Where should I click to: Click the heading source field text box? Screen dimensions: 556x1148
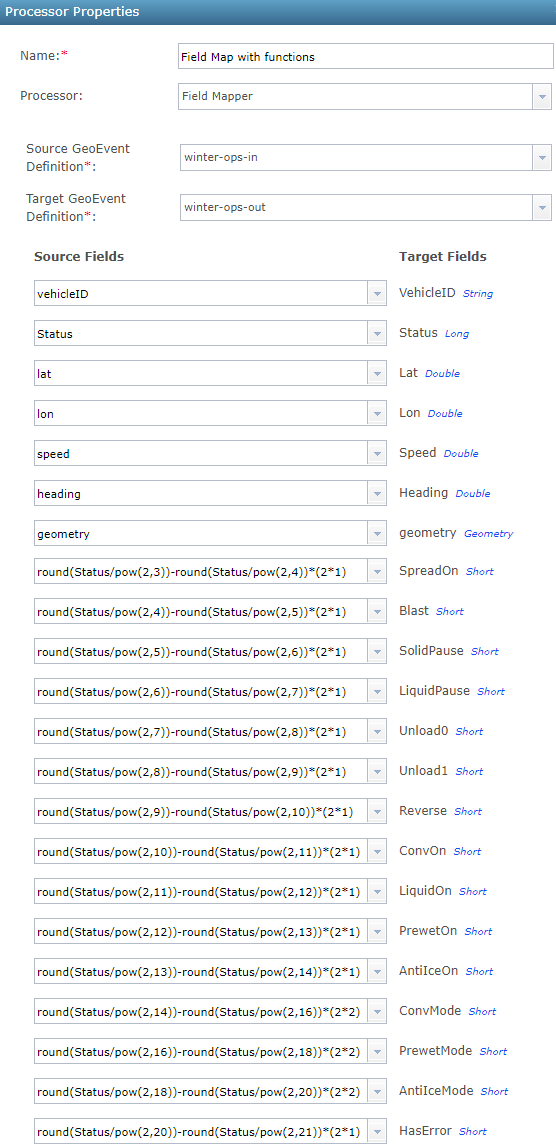pyautogui.click(x=201, y=493)
